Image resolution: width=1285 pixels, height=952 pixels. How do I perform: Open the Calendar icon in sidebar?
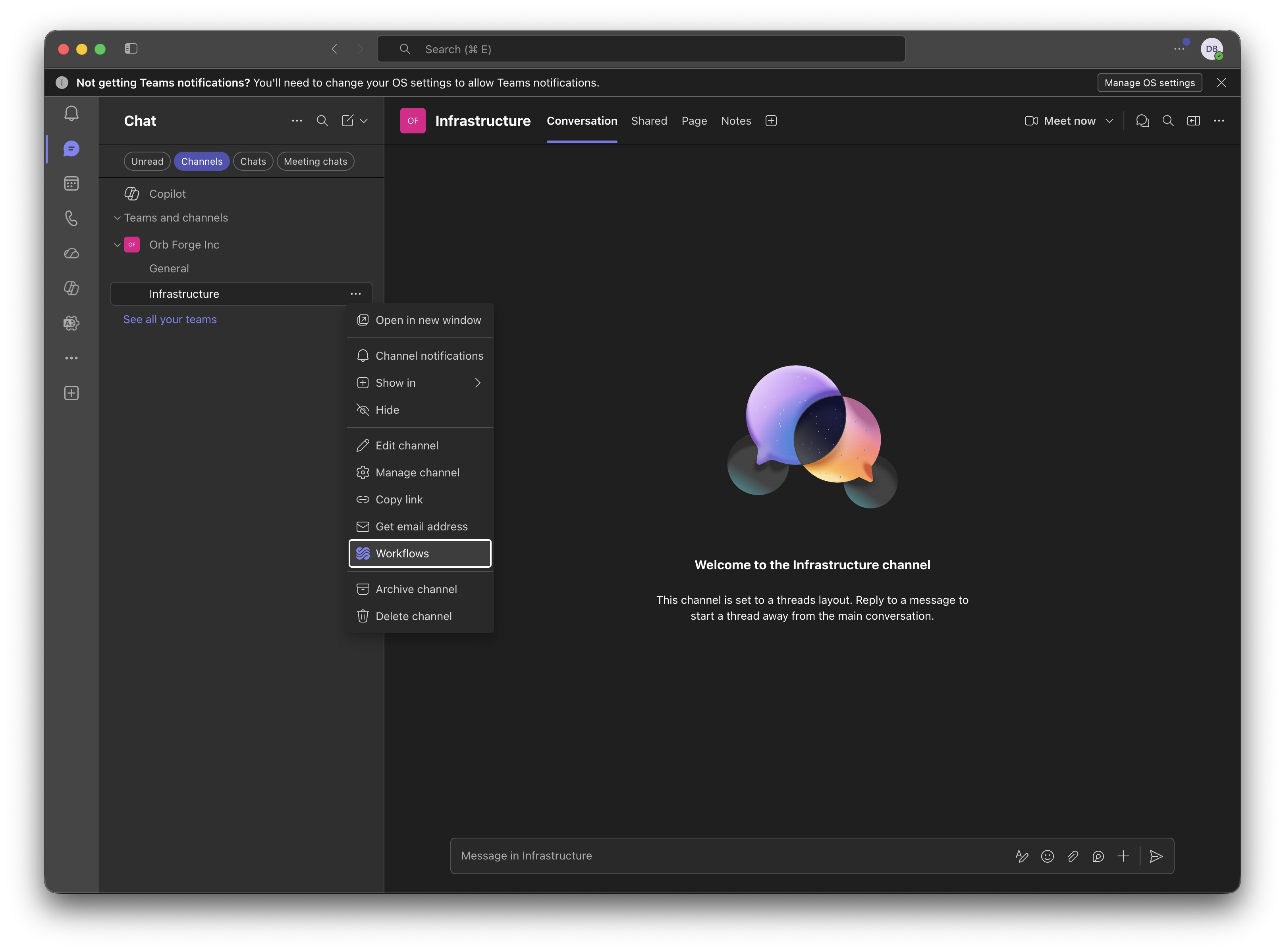pos(71,184)
